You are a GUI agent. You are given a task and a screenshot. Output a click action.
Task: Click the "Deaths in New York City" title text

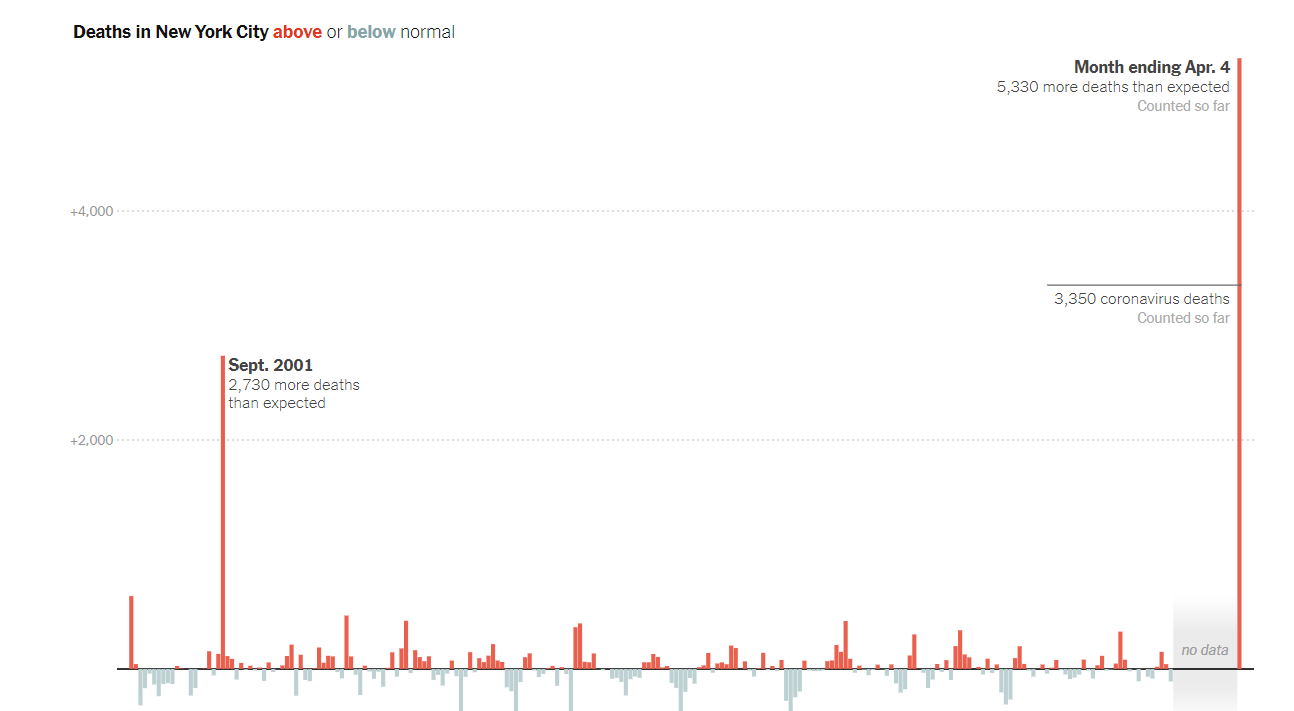click(x=170, y=32)
